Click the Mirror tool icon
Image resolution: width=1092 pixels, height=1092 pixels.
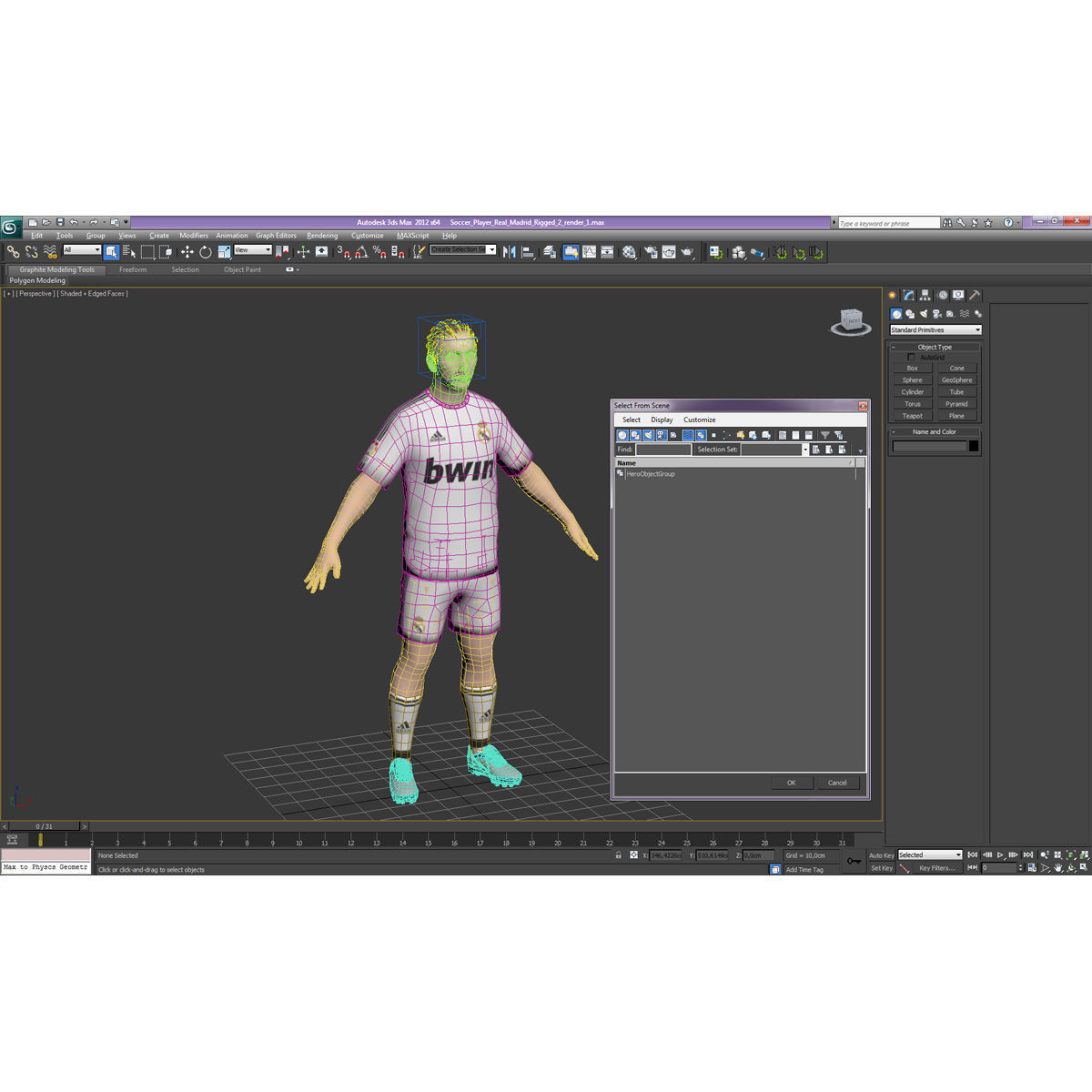(509, 252)
